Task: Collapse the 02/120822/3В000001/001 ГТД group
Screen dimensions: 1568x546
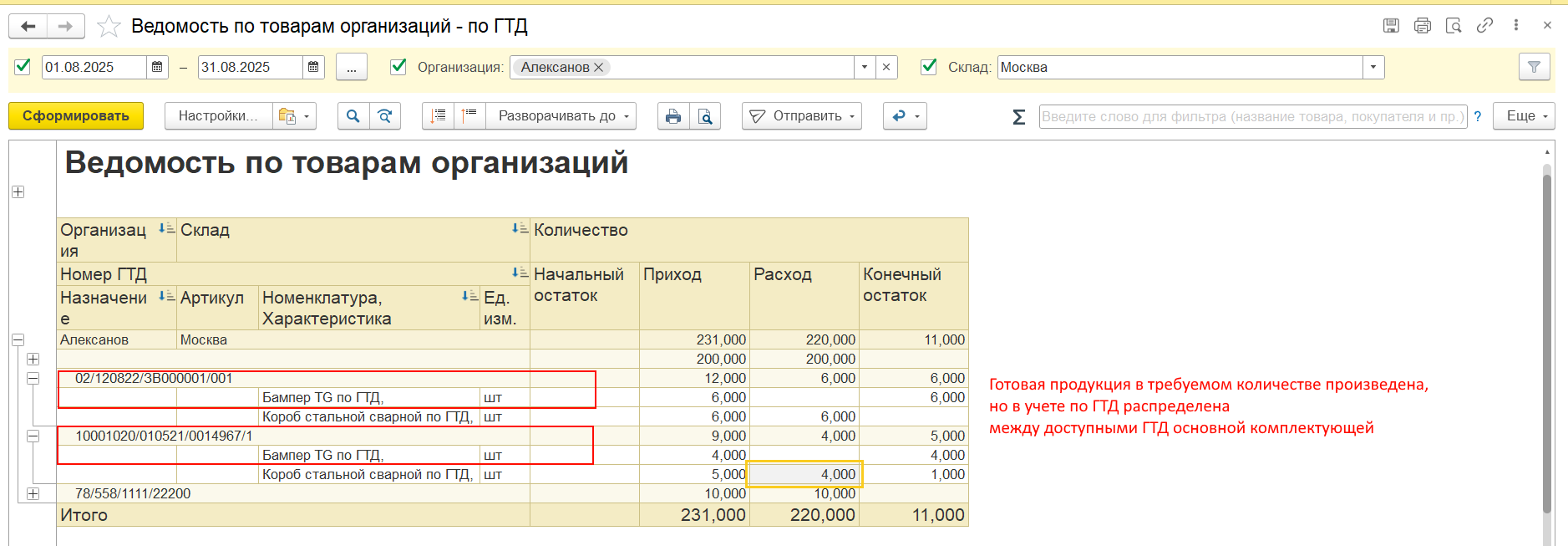Action: click(33, 378)
